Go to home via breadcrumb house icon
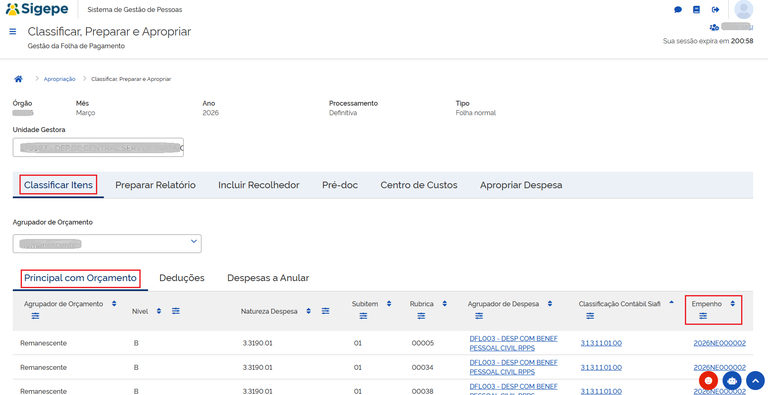Image resolution: width=768 pixels, height=395 pixels. [x=19, y=79]
